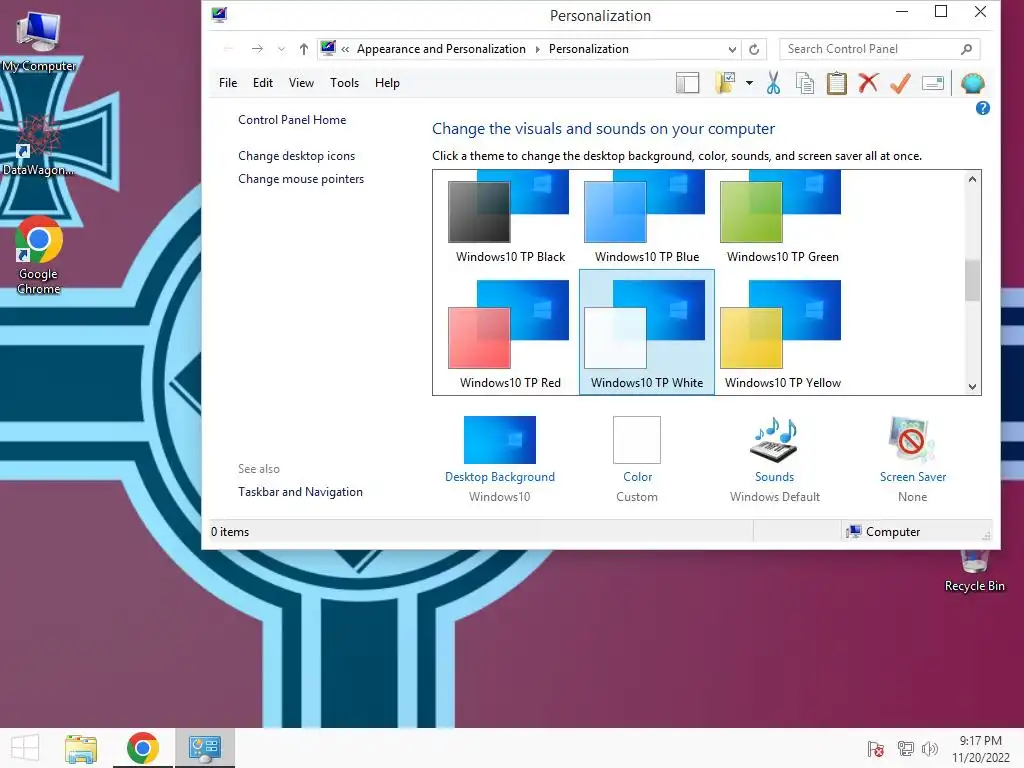Click the theme list scroll down arrow
This screenshot has width=1024, height=768.
(972, 387)
